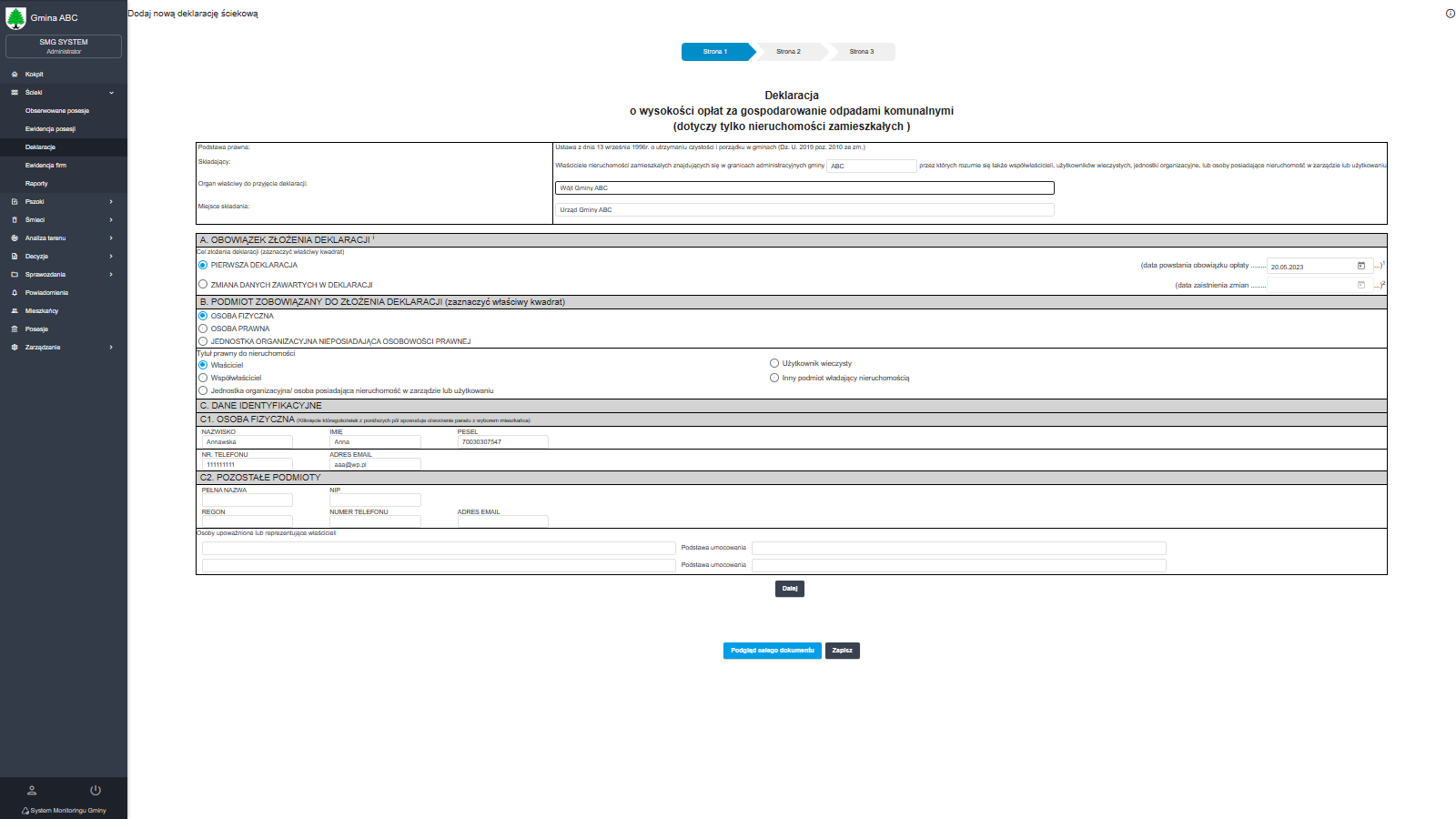Viewport: 1456px width, 819px height.
Task: Click the Mieszkańcy people icon
Action: click(15, 311)
